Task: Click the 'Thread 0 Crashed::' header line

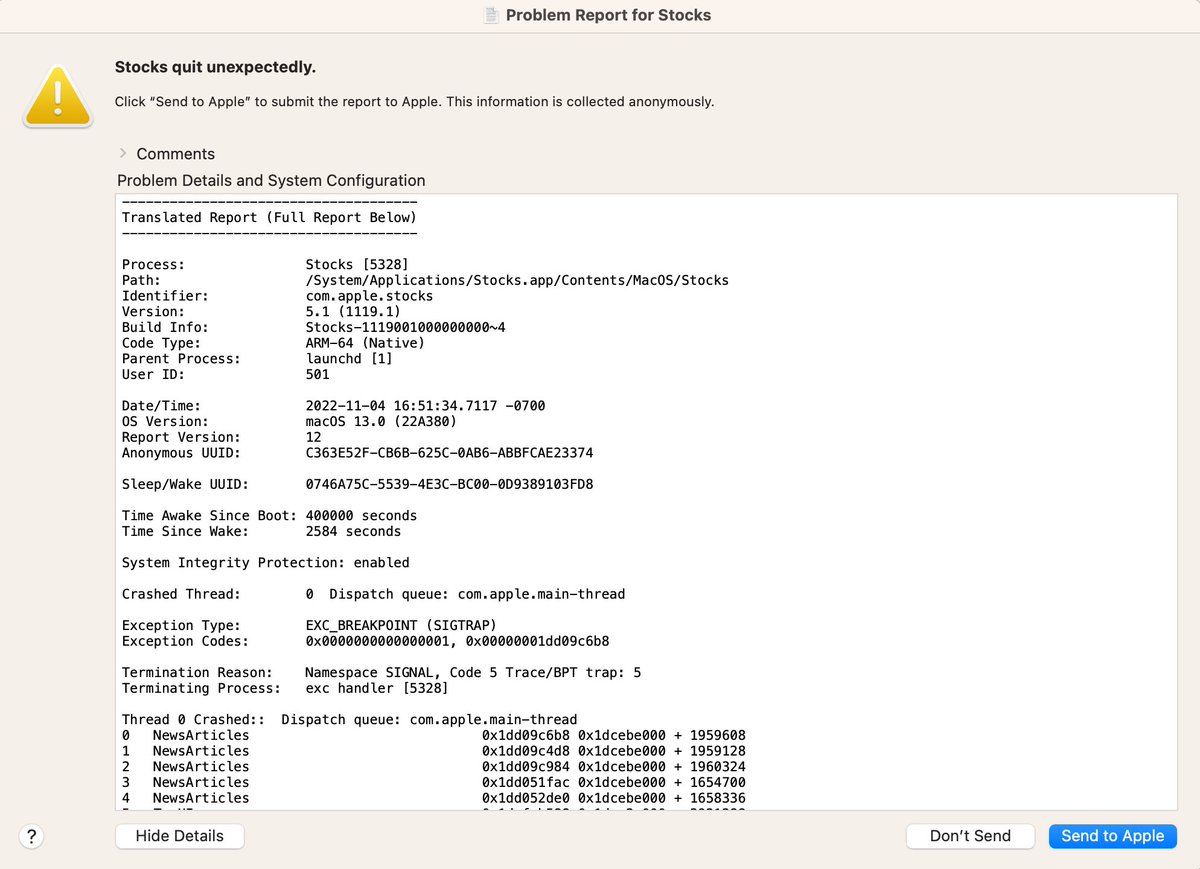Action: coord(349,719)
